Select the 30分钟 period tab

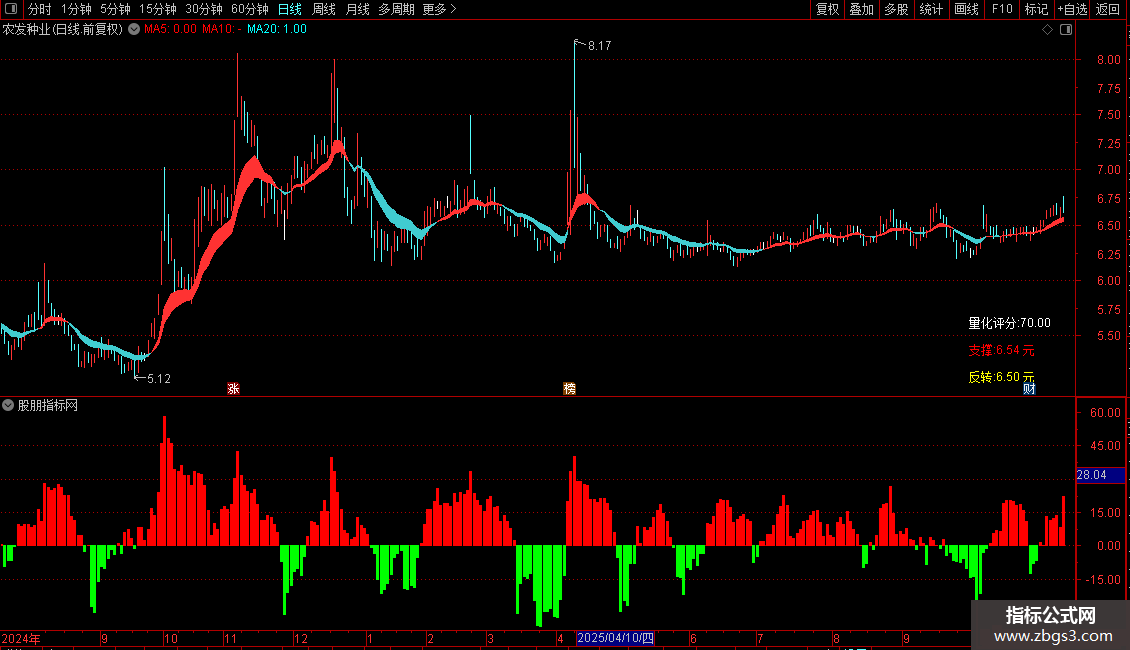click(204, 9)
